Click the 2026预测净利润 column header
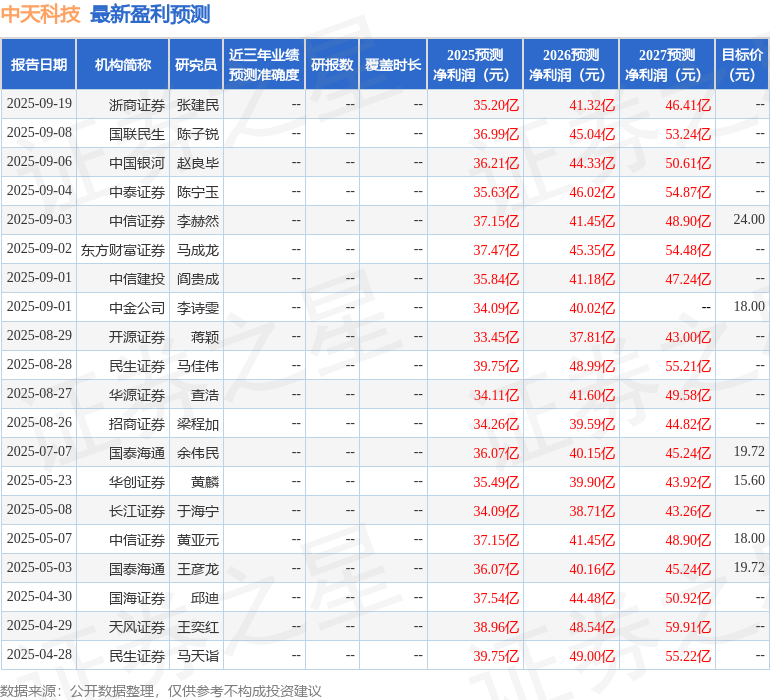This screenshot has width=770, height=700. click(571, 65)
